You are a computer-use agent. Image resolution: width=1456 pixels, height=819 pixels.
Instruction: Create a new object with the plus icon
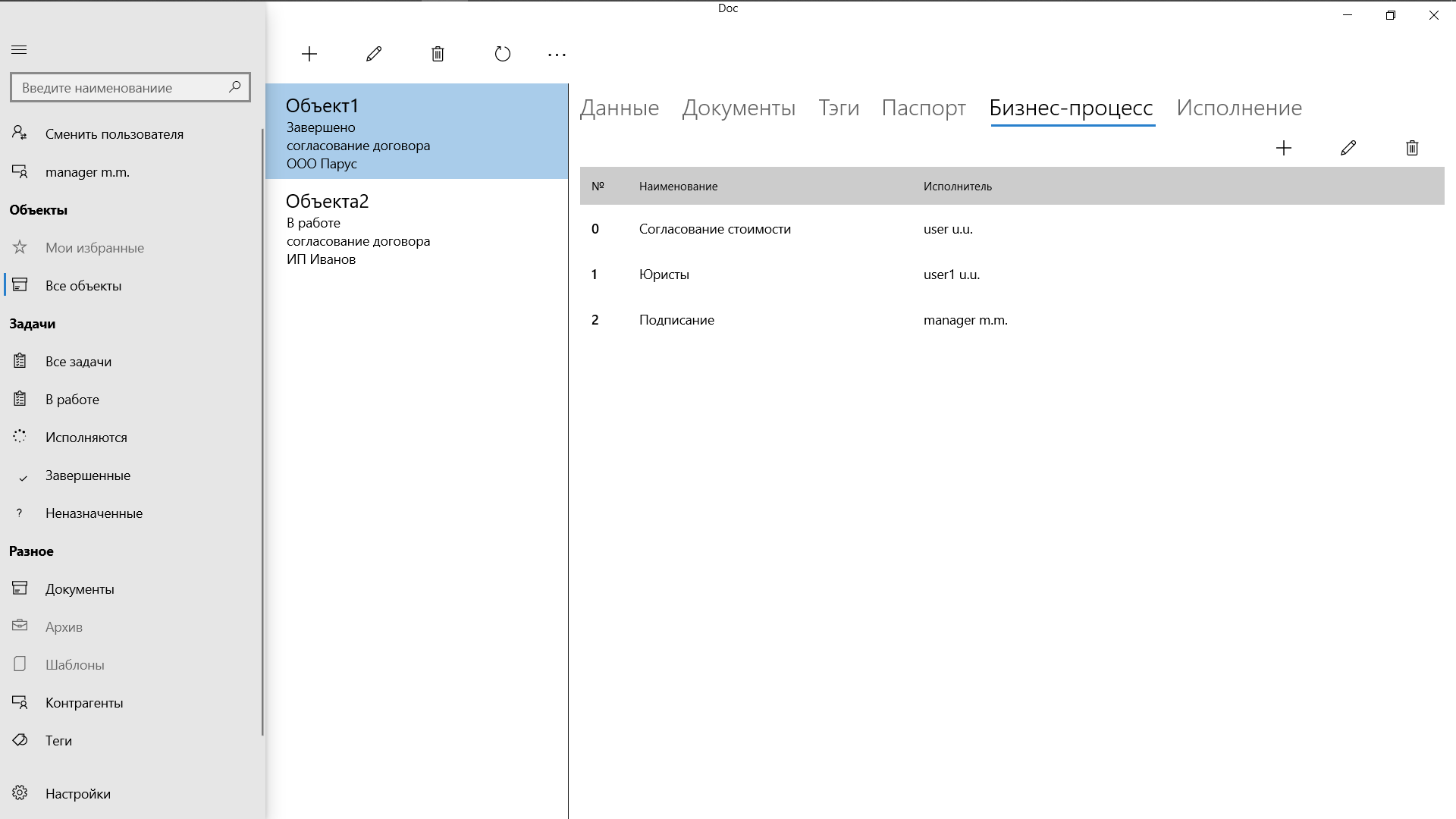tap(309, 54)
